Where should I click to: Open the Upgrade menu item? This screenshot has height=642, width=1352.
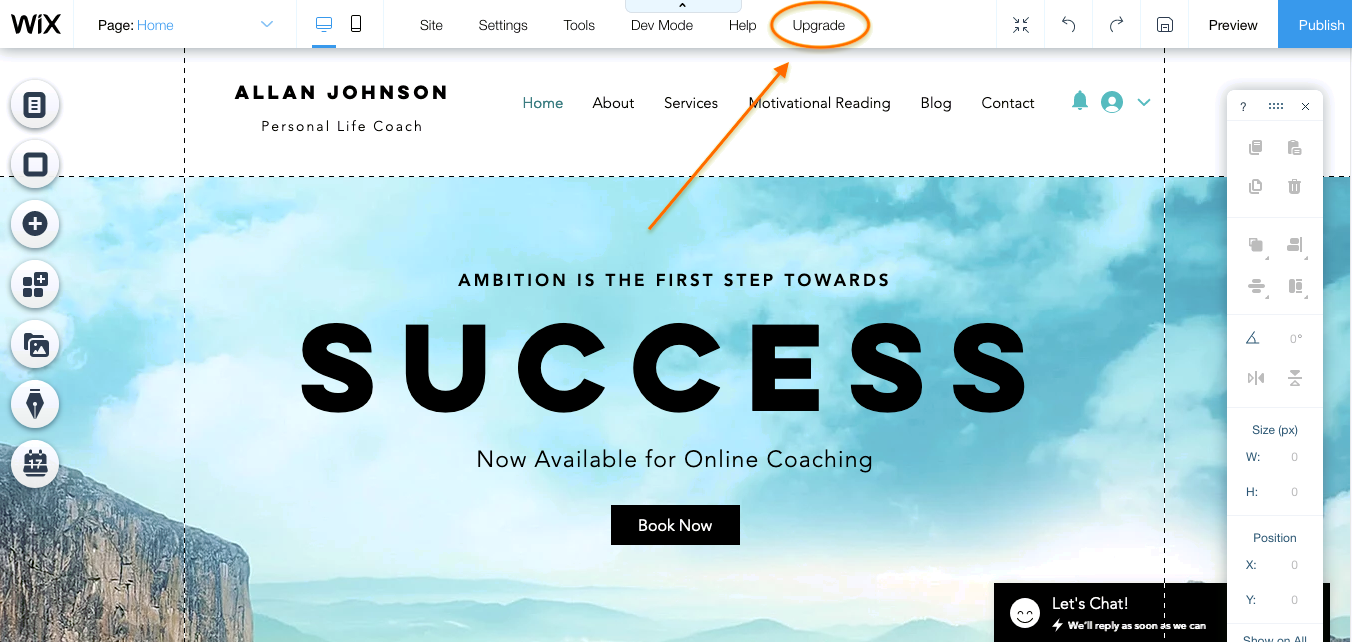pyautogui.click(x=819, y=25)
